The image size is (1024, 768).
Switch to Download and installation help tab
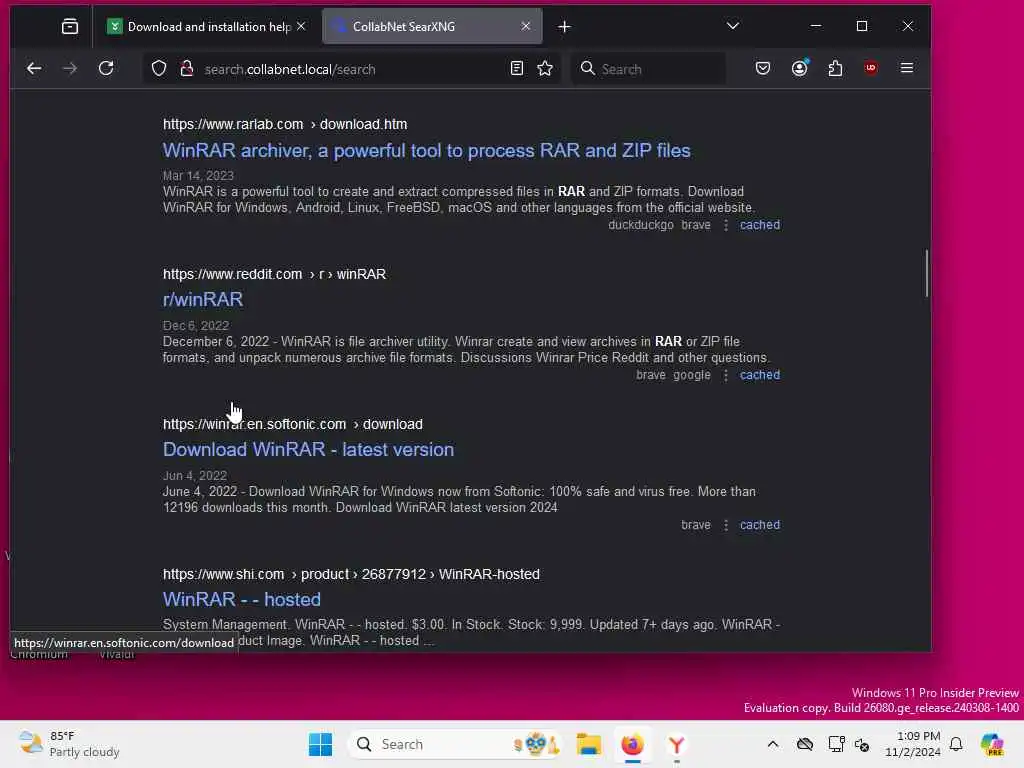[x=206, y=27]
